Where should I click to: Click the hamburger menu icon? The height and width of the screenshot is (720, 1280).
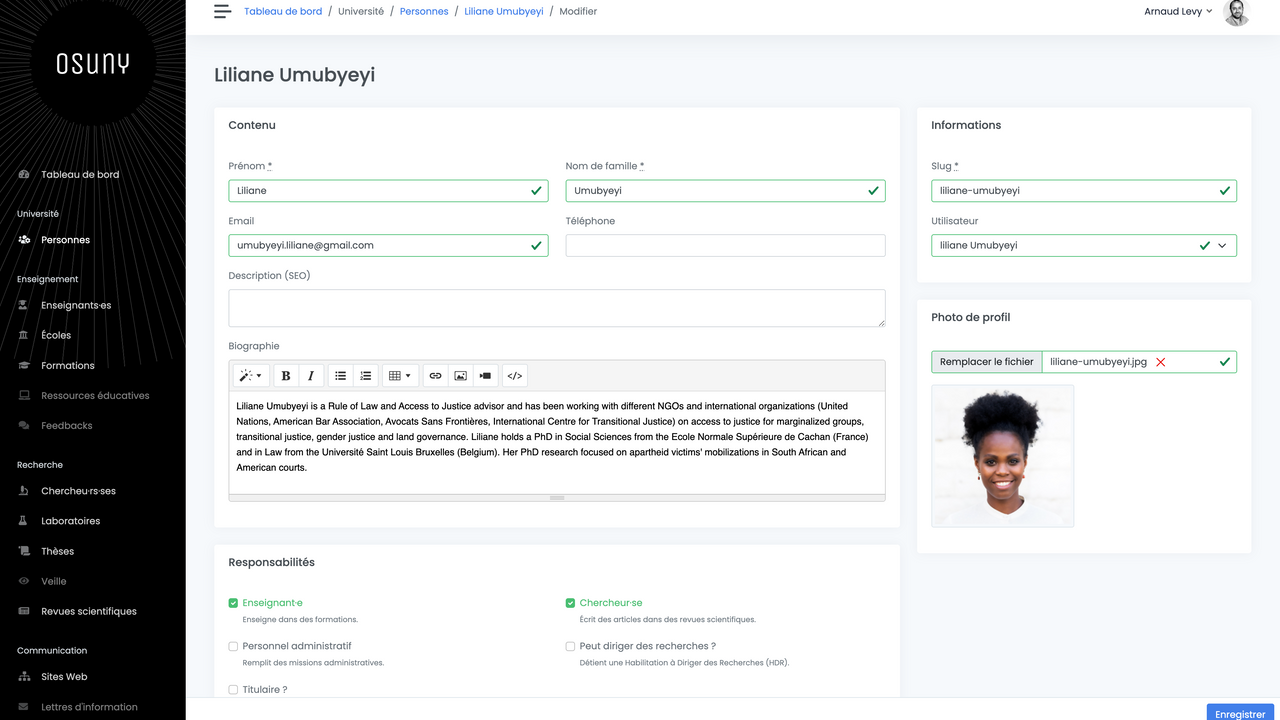[x=222, y=12]
